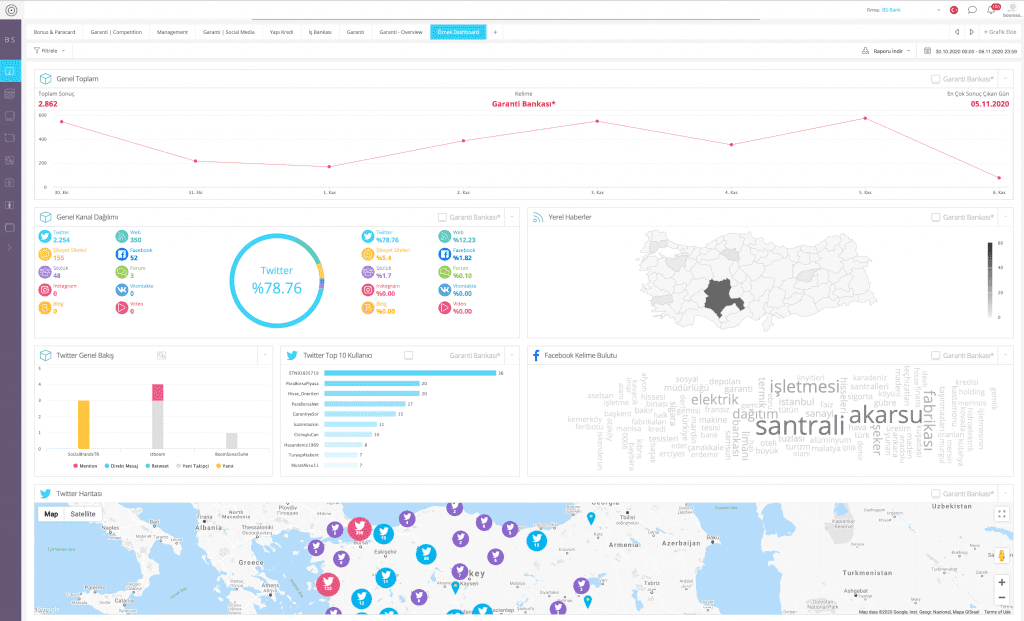Click the Yerel Haberler map color scale
Screen dimensions: 1024x621
[990, 280]
